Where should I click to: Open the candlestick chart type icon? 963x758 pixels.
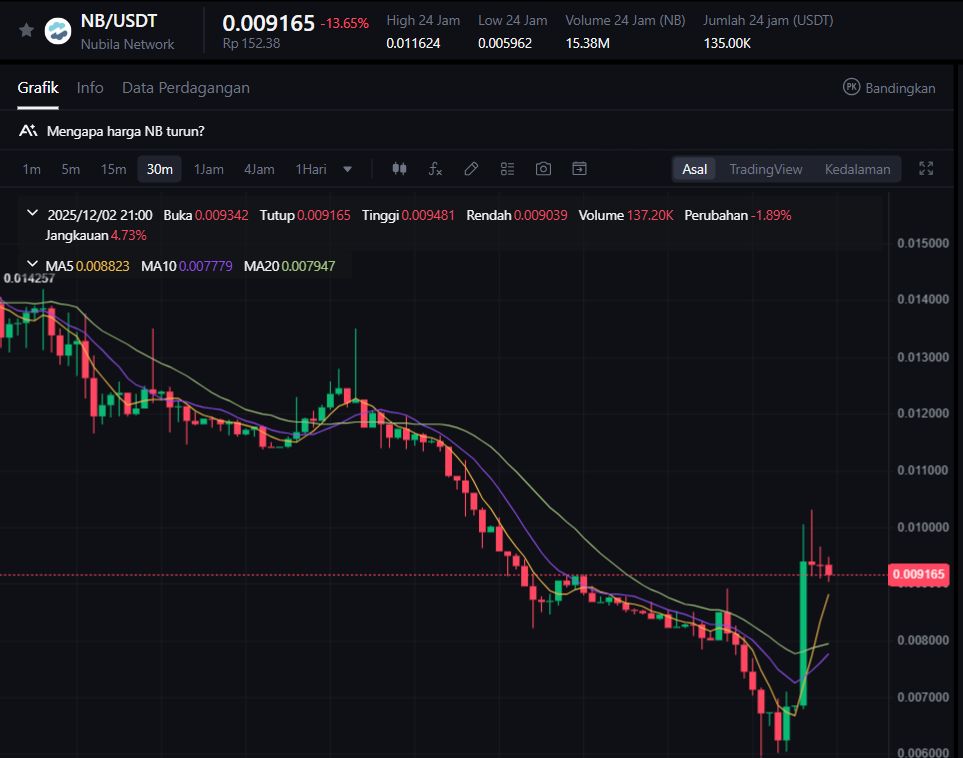click(399, 169)
